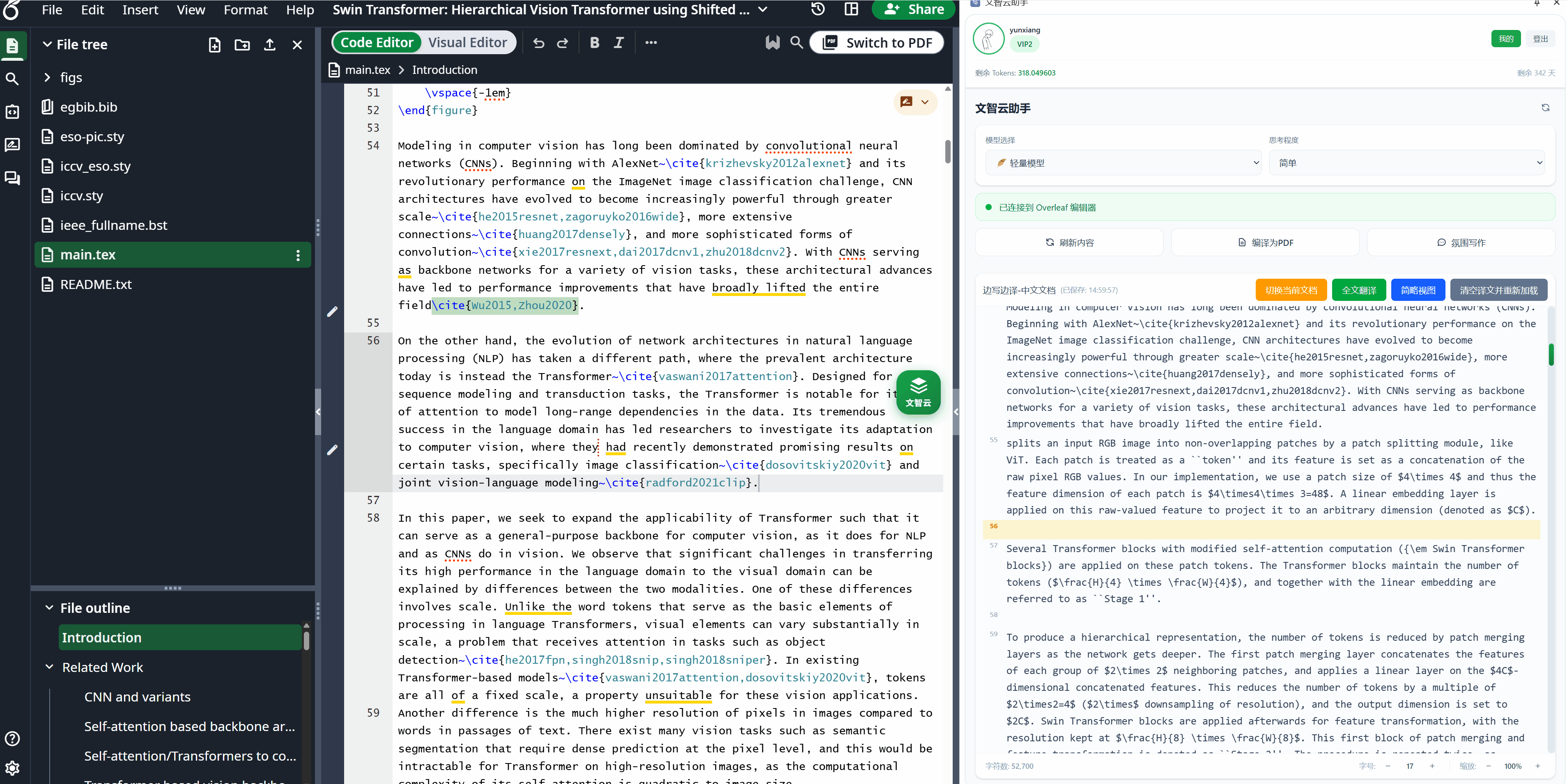This screenshot has width=1567, height=784.
Task: Select the Code Editor toggle
Action: tap(377, 43)
